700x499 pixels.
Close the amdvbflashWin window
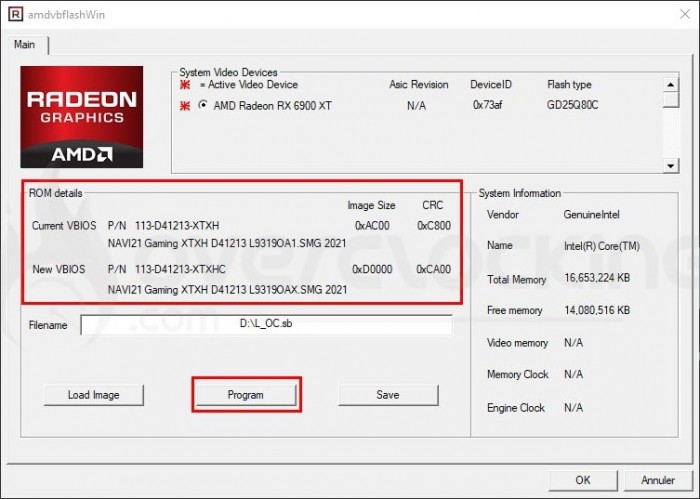tap(685, 14)
